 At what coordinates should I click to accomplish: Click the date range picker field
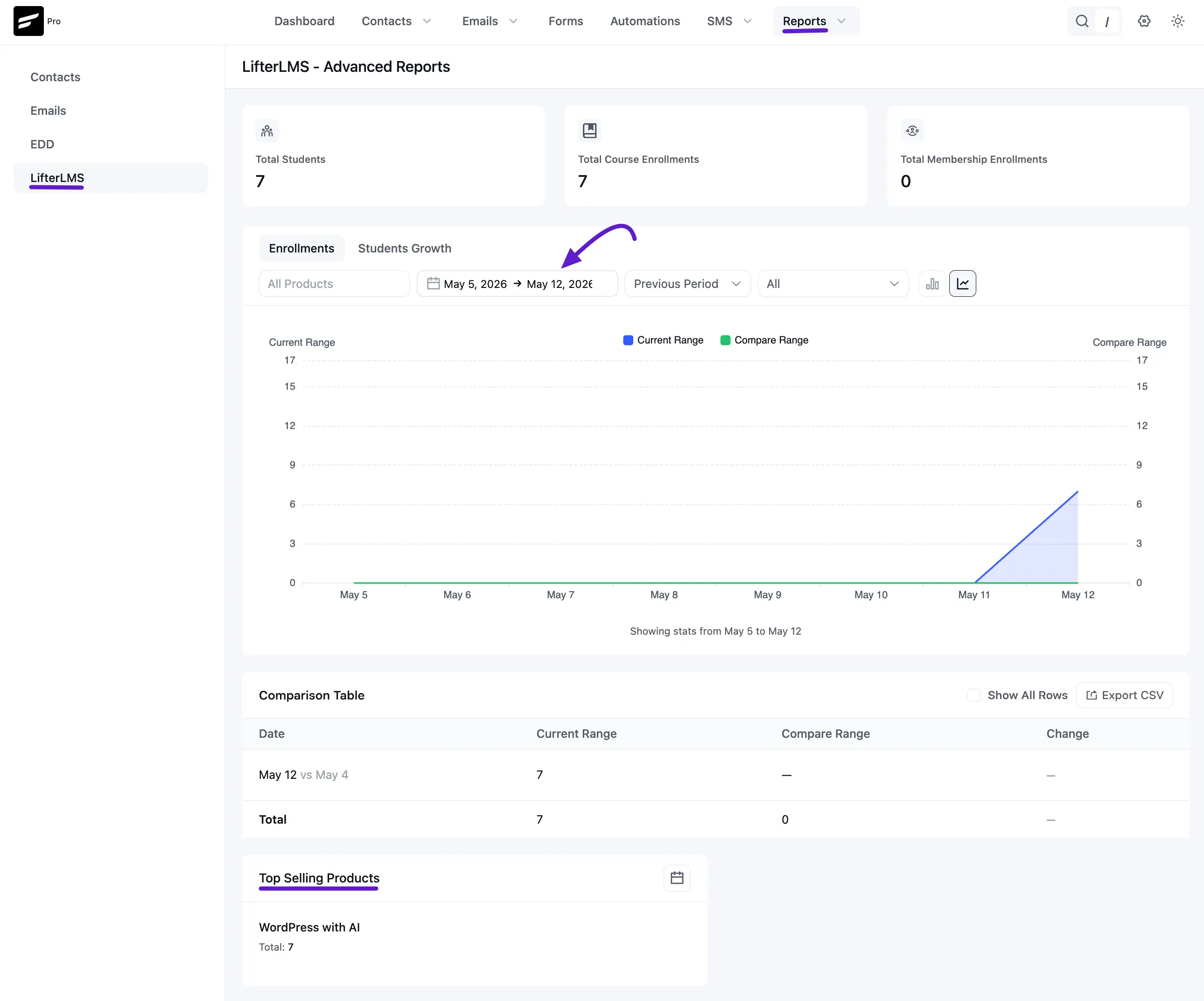click(x=517, y=284)
